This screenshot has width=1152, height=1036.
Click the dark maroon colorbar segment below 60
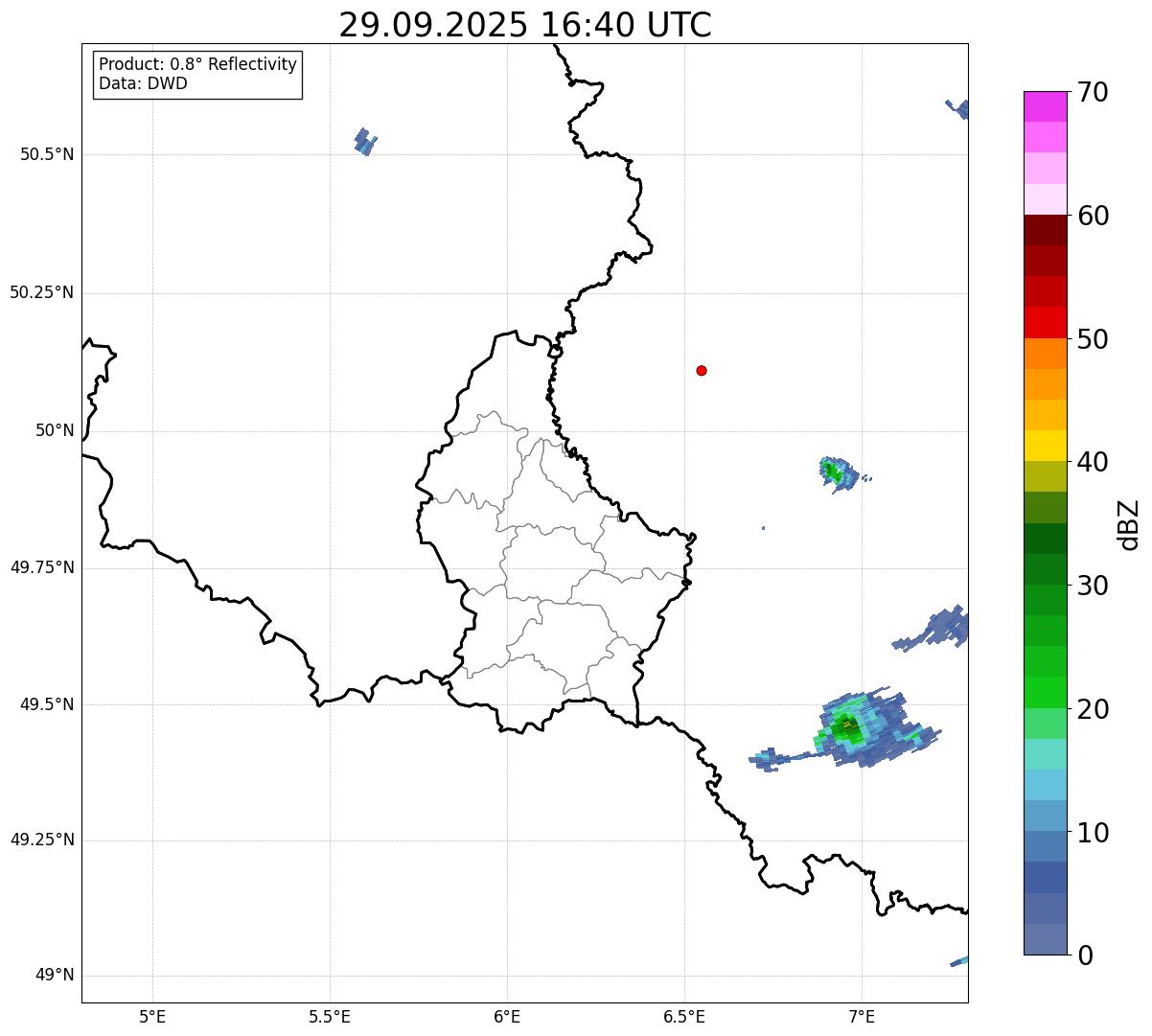[x=1045, y=230]
